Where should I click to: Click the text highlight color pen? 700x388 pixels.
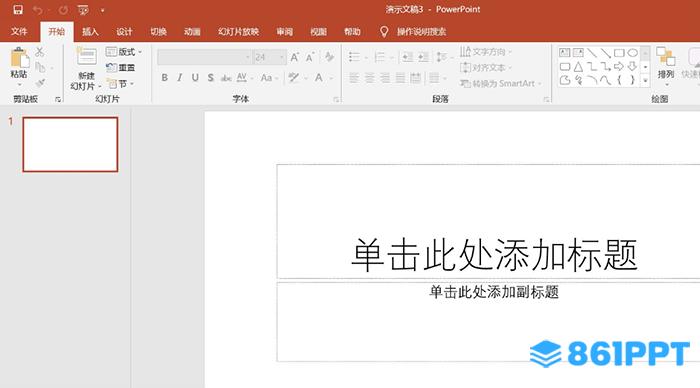[x=294, y=78]
